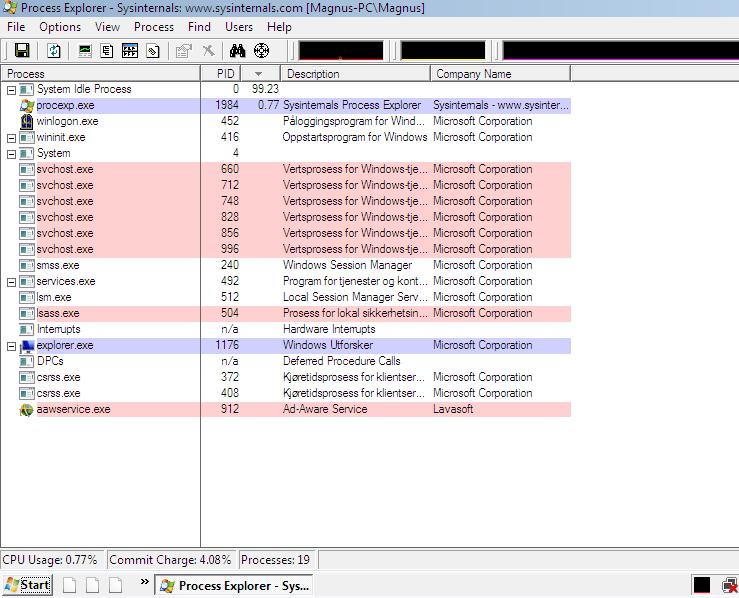Collapse the System Idle Process tree node

click(11, 90)
